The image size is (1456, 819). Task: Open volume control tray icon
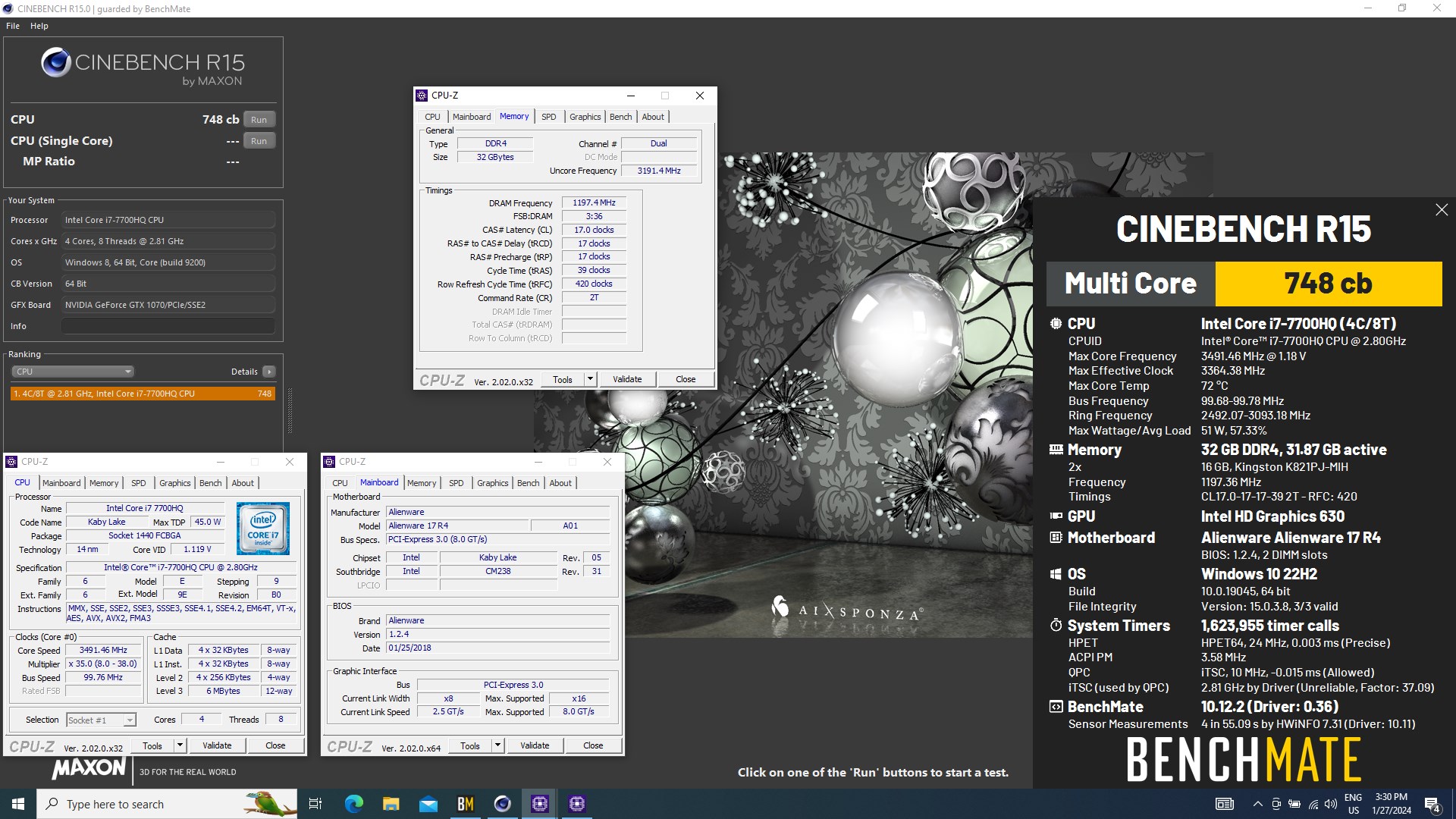[1330, 804]
